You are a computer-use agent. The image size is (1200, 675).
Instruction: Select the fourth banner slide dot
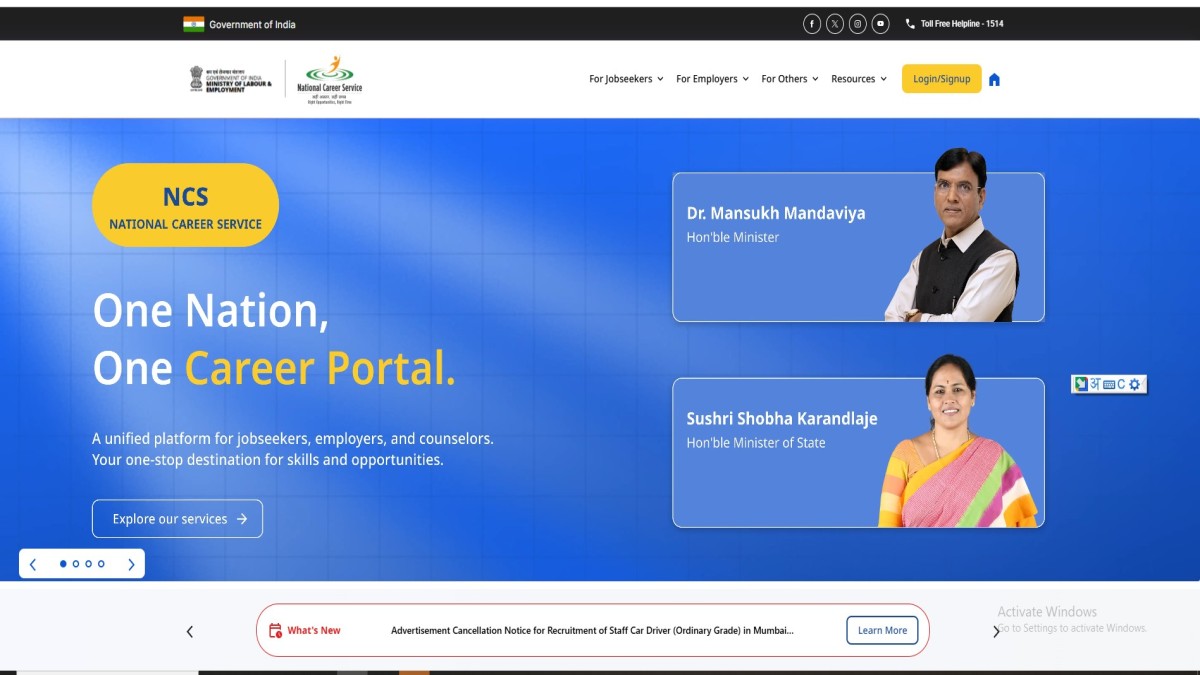(x=101, y=564)
